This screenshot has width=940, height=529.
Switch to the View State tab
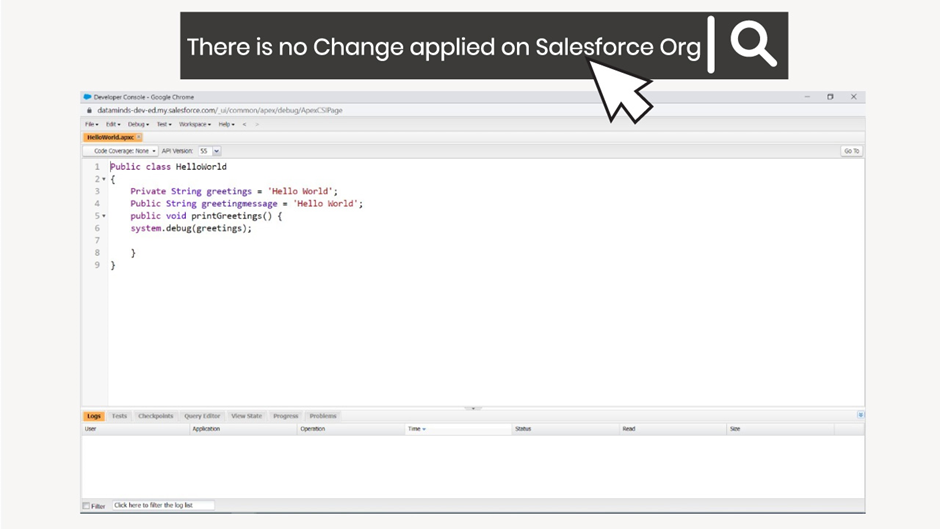tap(246, 416)
